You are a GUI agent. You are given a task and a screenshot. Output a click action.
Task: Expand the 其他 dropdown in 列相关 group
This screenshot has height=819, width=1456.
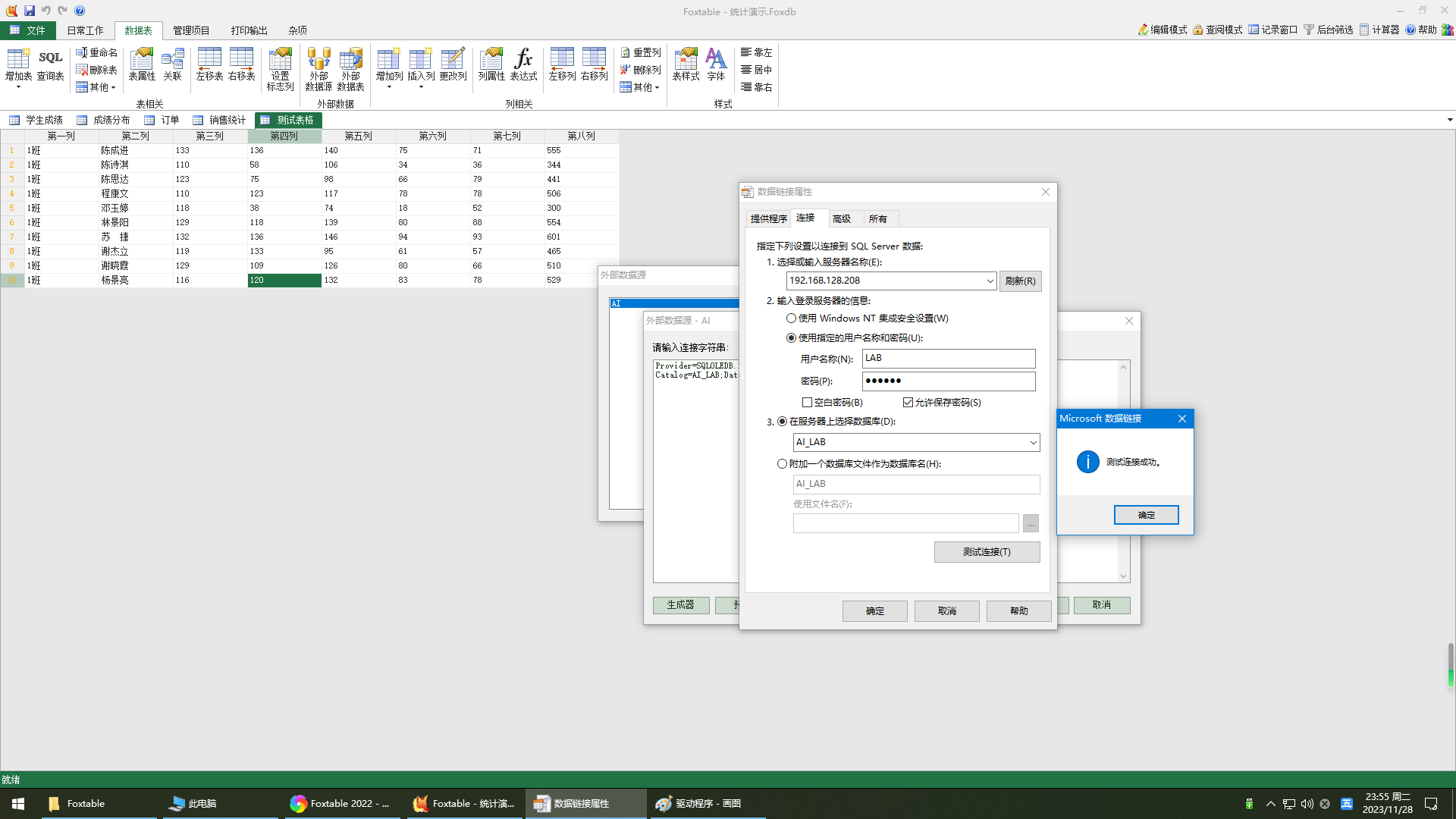tap(641, 87)
